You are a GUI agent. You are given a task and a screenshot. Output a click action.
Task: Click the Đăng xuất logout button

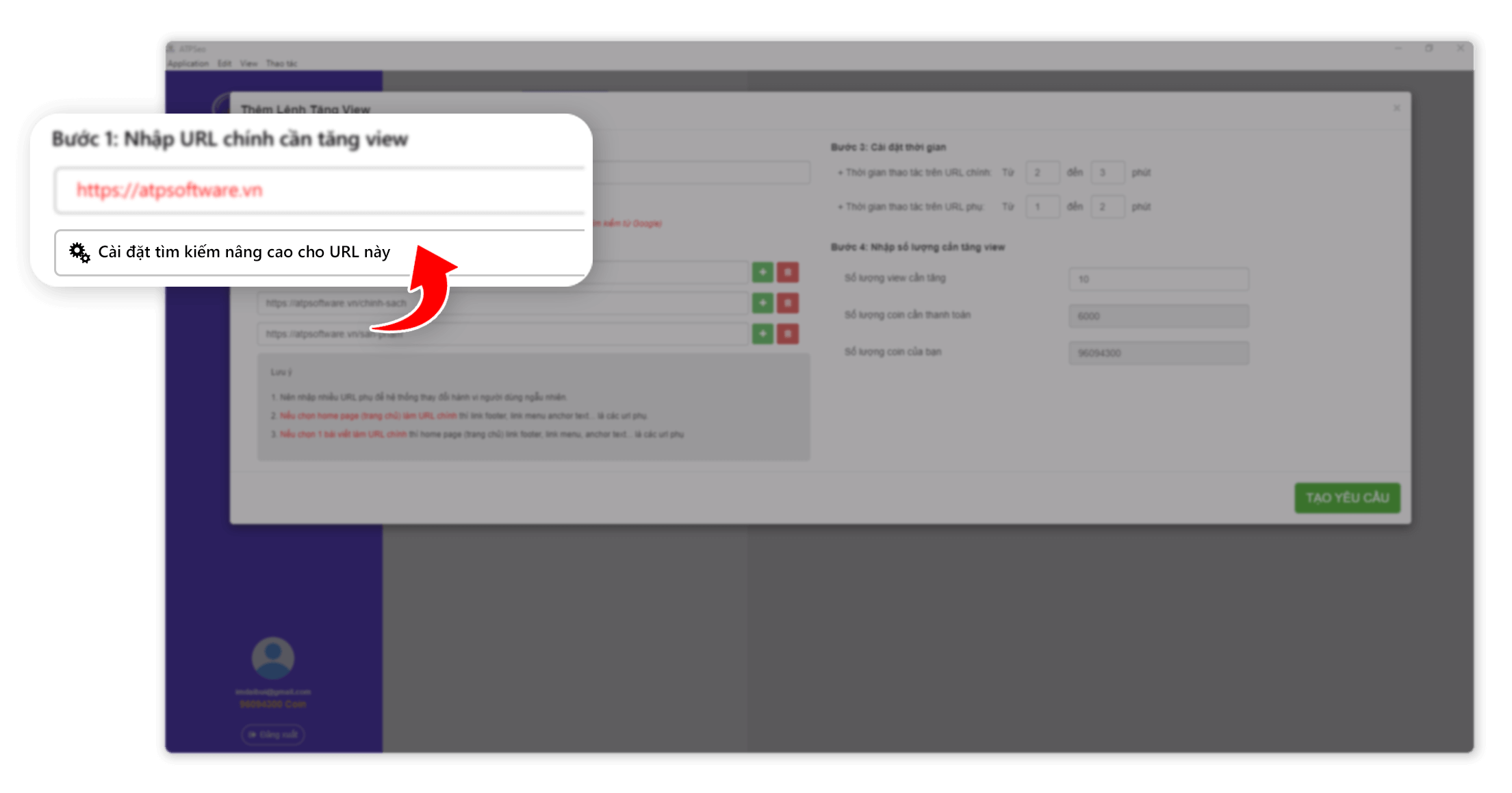pyautogui.click(x=273, y=734)
